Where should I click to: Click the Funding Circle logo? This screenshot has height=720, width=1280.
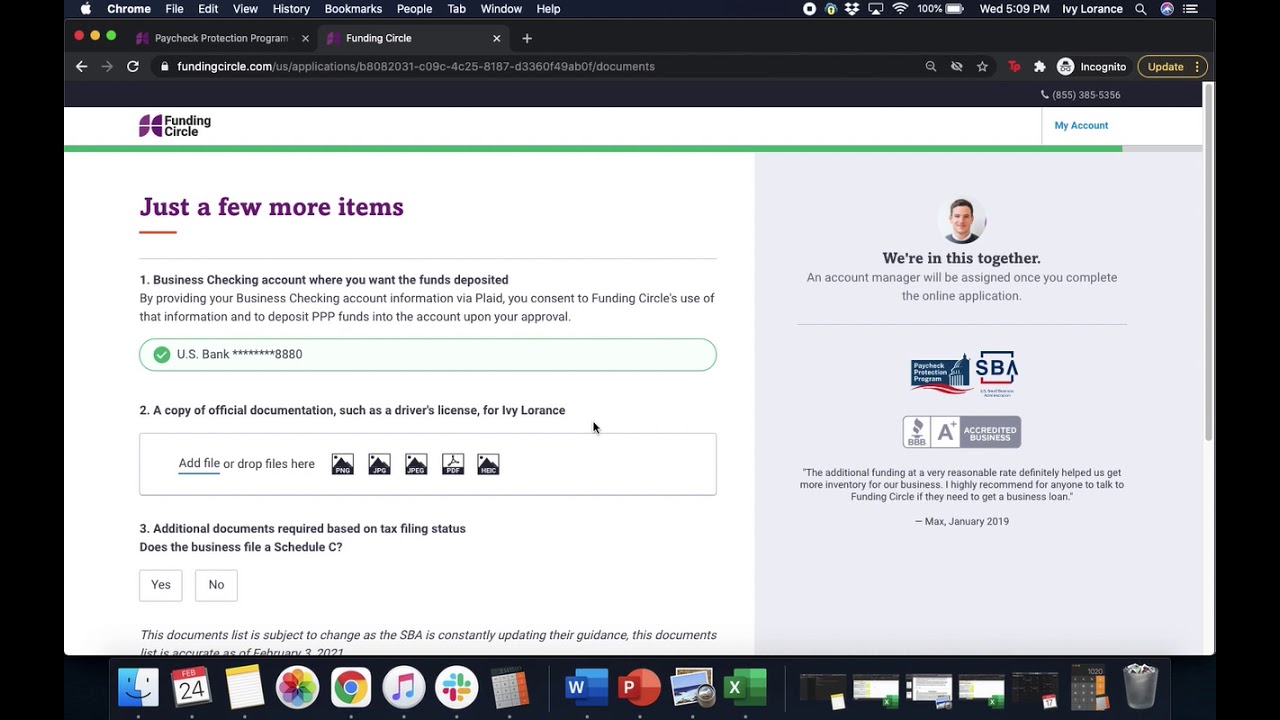(x=175, y=125)
